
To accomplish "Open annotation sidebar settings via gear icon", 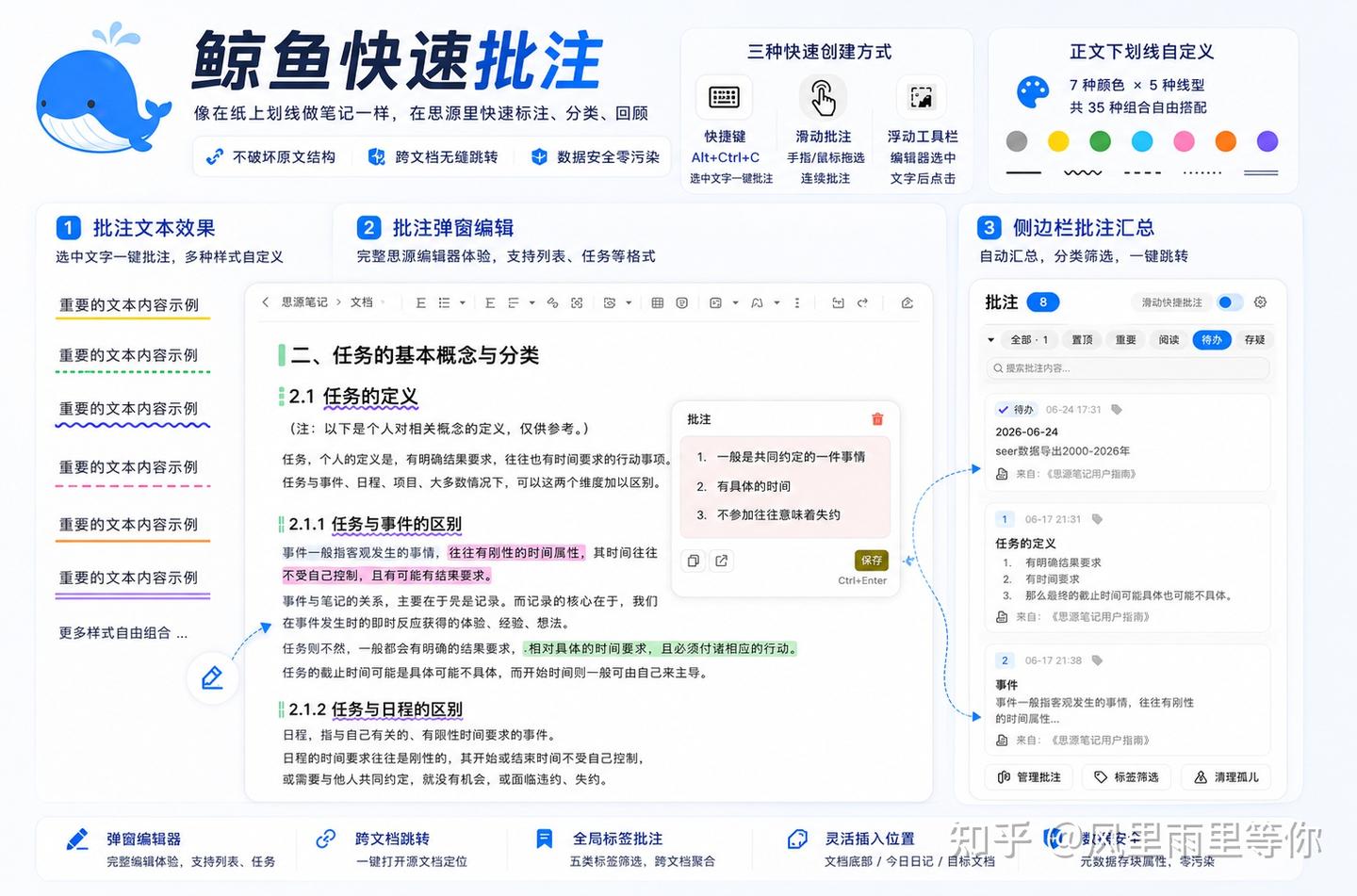I will tap(1260, 302).
